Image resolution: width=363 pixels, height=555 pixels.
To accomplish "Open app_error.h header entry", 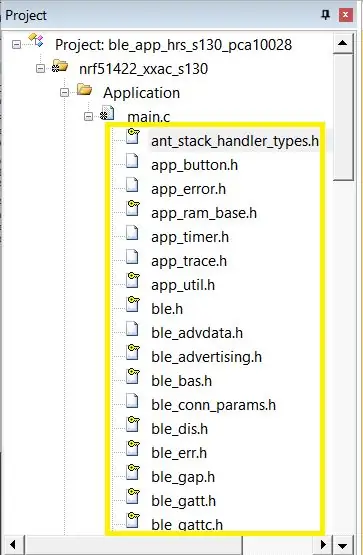I will click(188, 189).
